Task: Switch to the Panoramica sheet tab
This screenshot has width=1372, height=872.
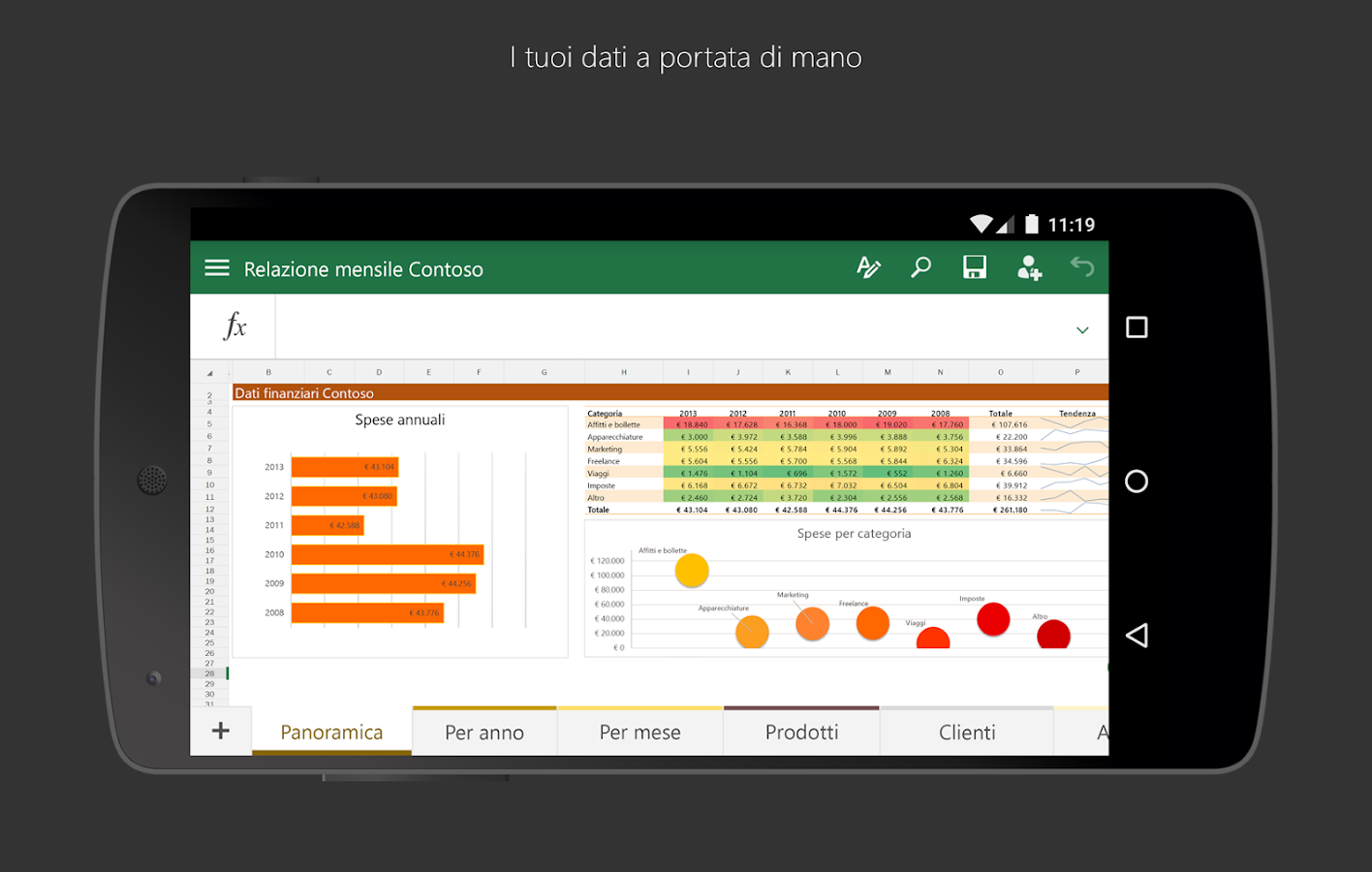Action: tap(331, 732)
